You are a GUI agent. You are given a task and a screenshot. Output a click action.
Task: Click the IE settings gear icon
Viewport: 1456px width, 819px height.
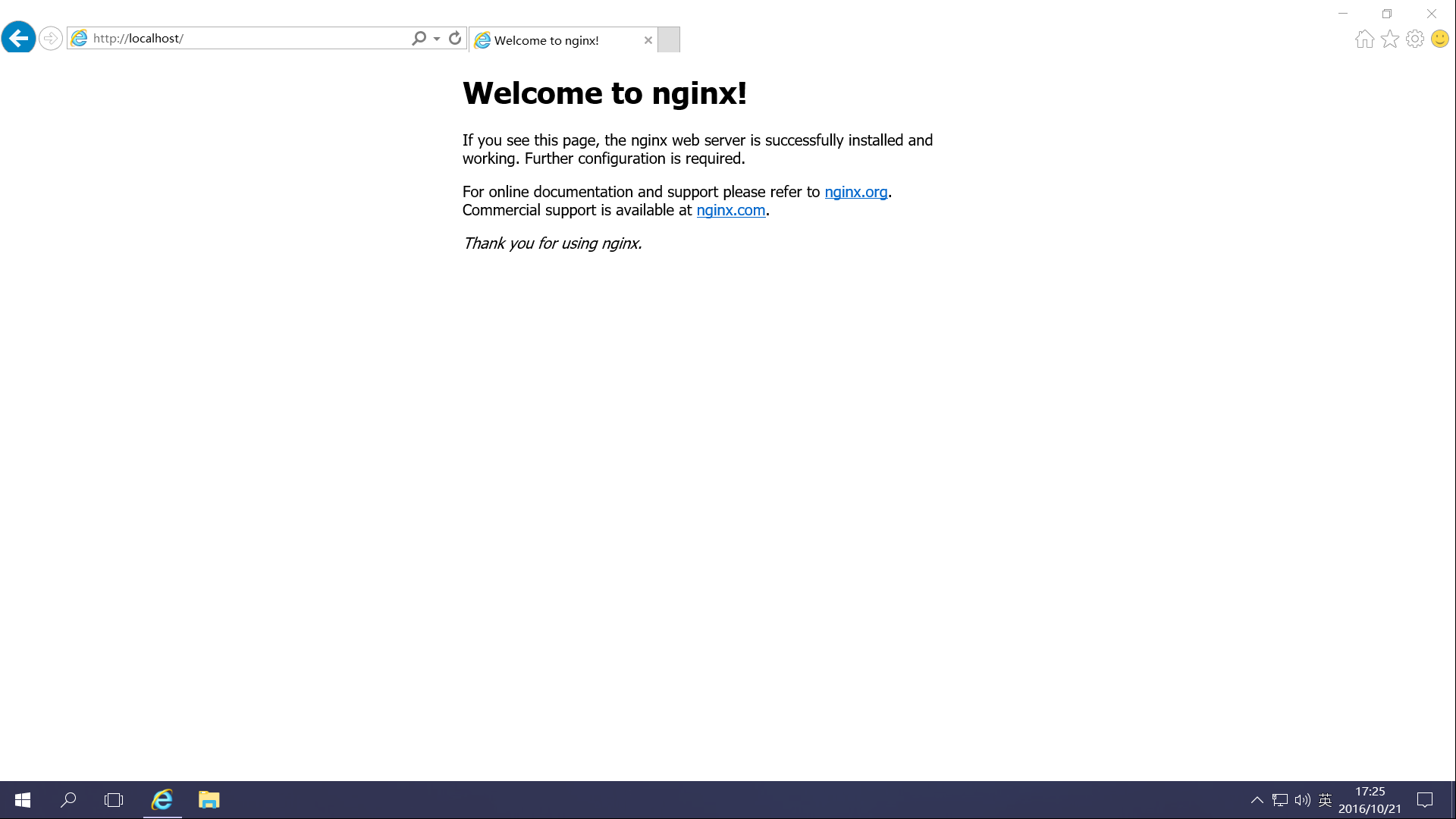pos(1414,39)
